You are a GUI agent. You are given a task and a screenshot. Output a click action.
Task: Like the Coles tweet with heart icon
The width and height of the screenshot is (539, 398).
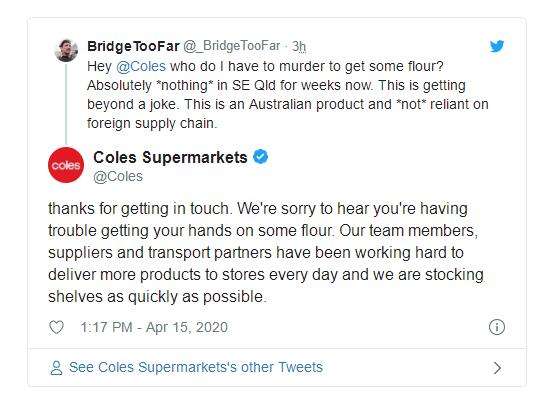[56, 327]
